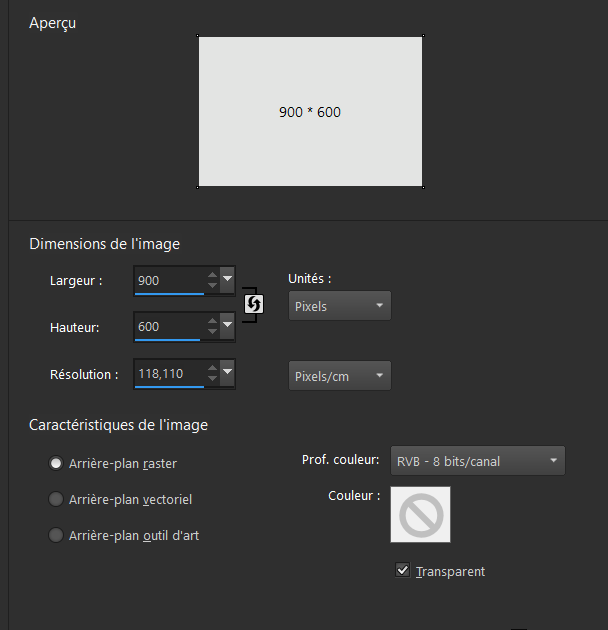This screenshot has height=630, width=608.
Task: Select Arrière-plan vectoriel radio button
Action: pyautogui.click(x=56, y=499)
